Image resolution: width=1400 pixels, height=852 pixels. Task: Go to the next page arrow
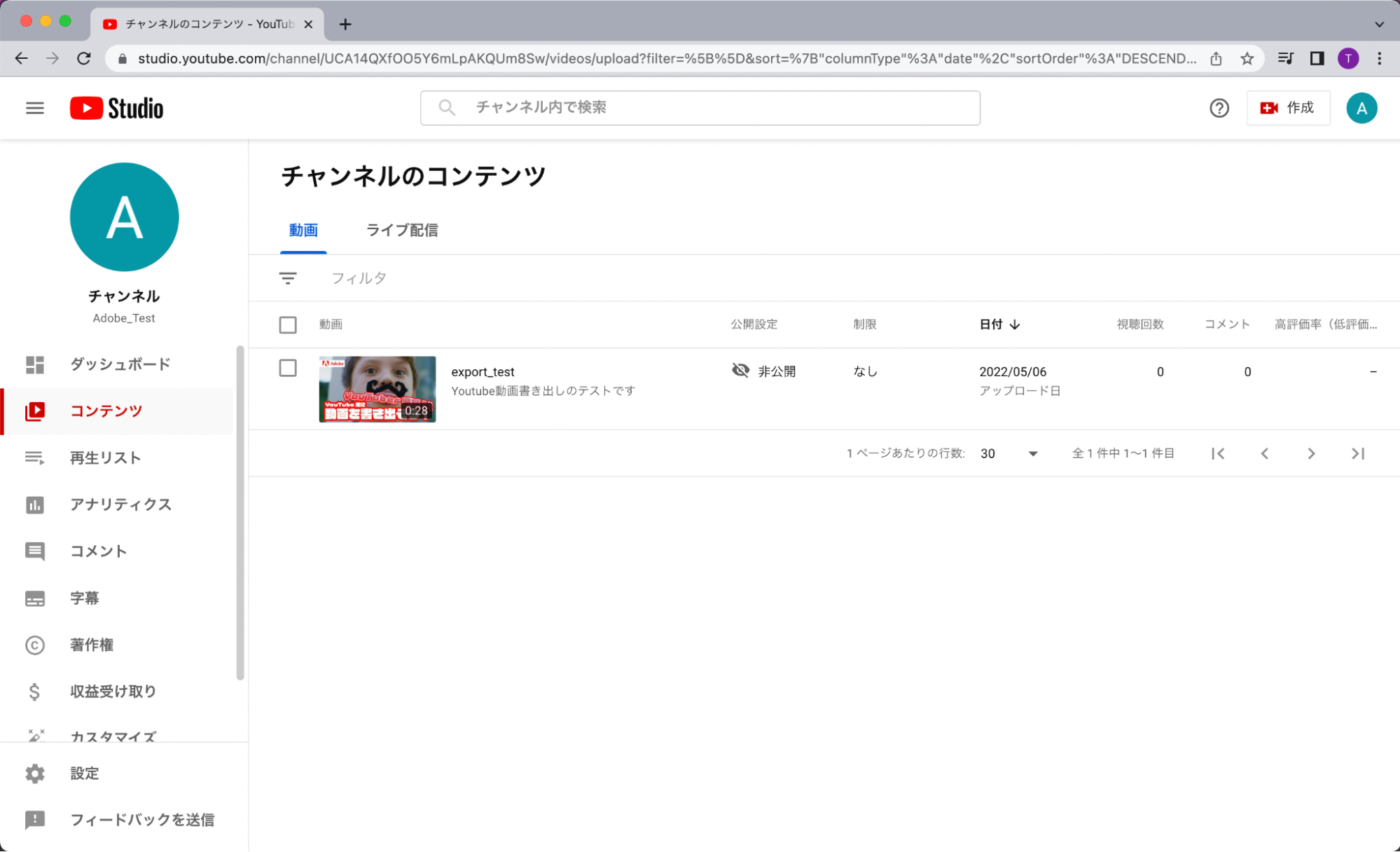click(x=1311, y=453)
